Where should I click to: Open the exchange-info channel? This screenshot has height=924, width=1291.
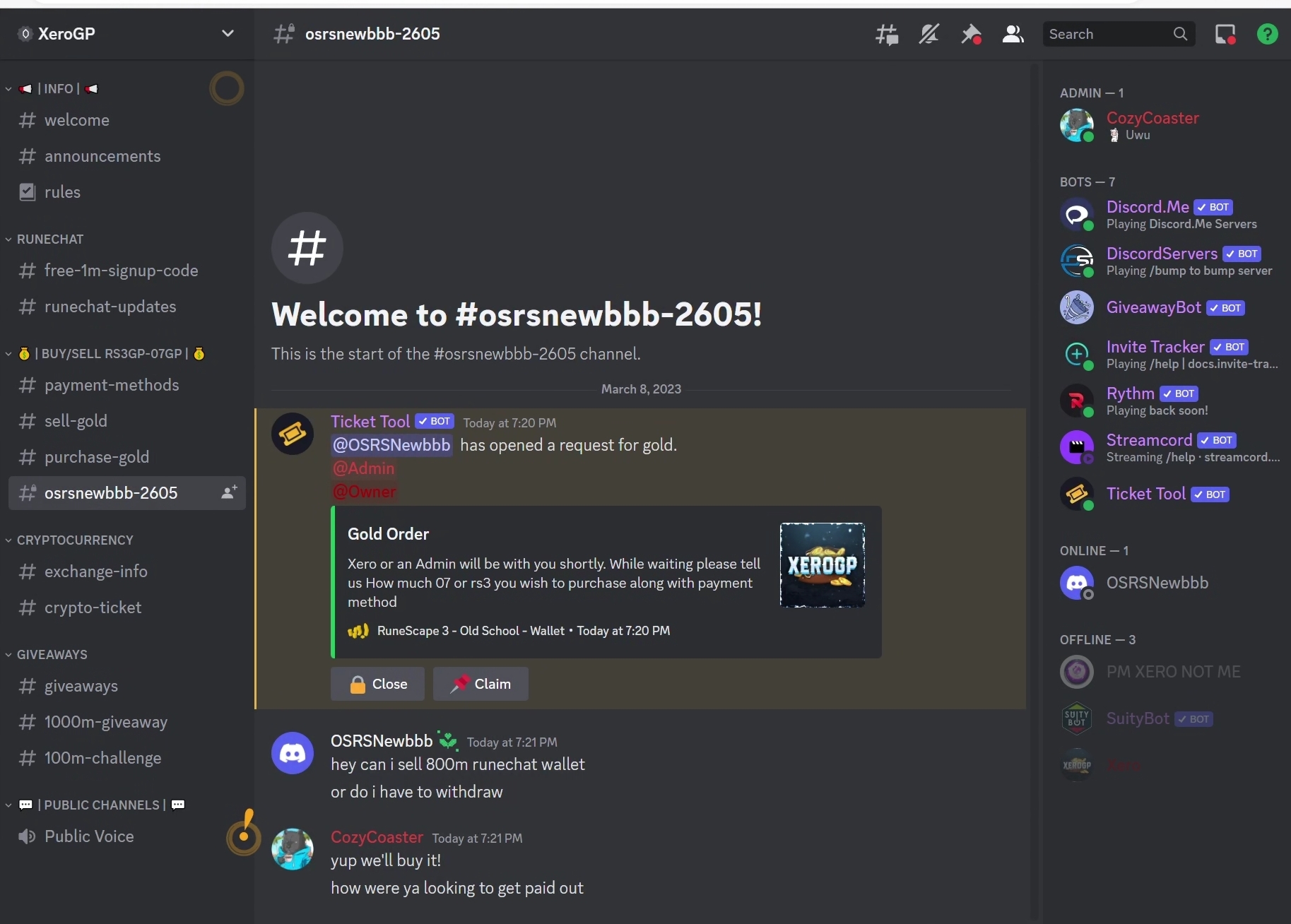(127, 571)
